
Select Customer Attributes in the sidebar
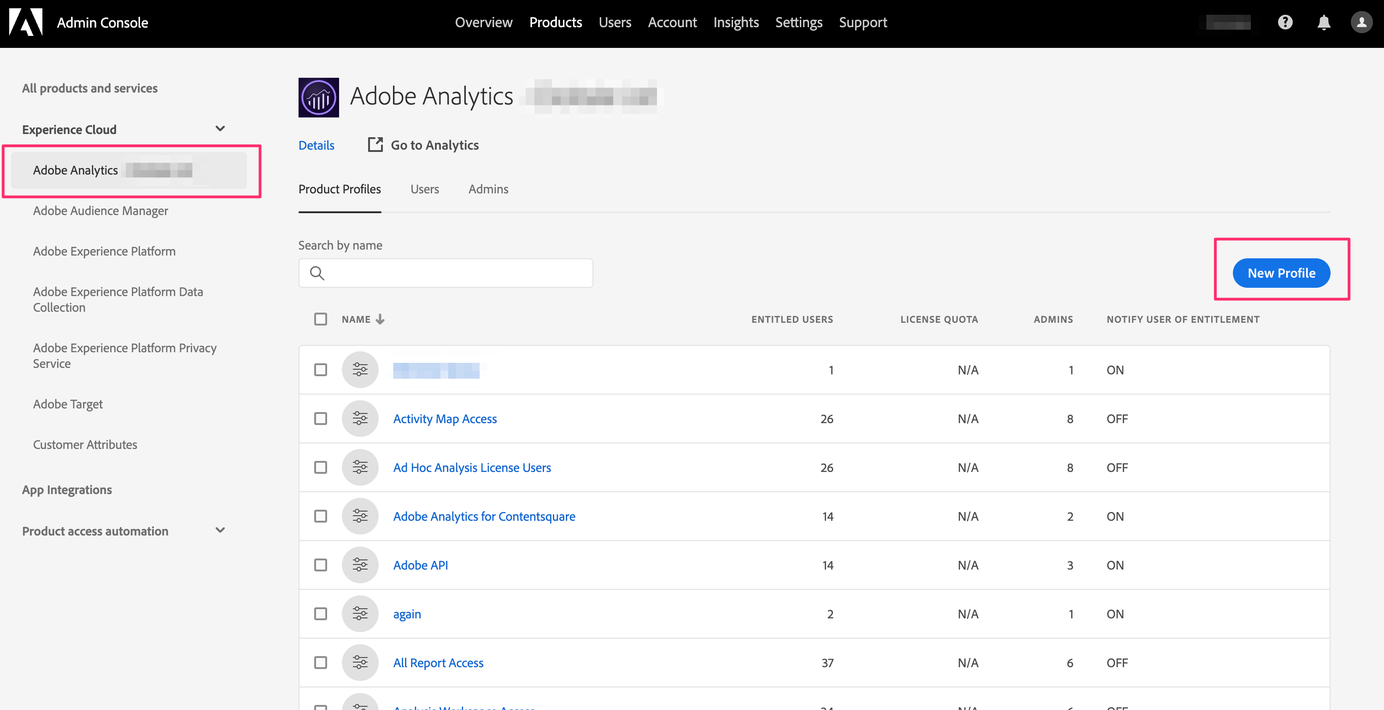(x=85, y=445)
